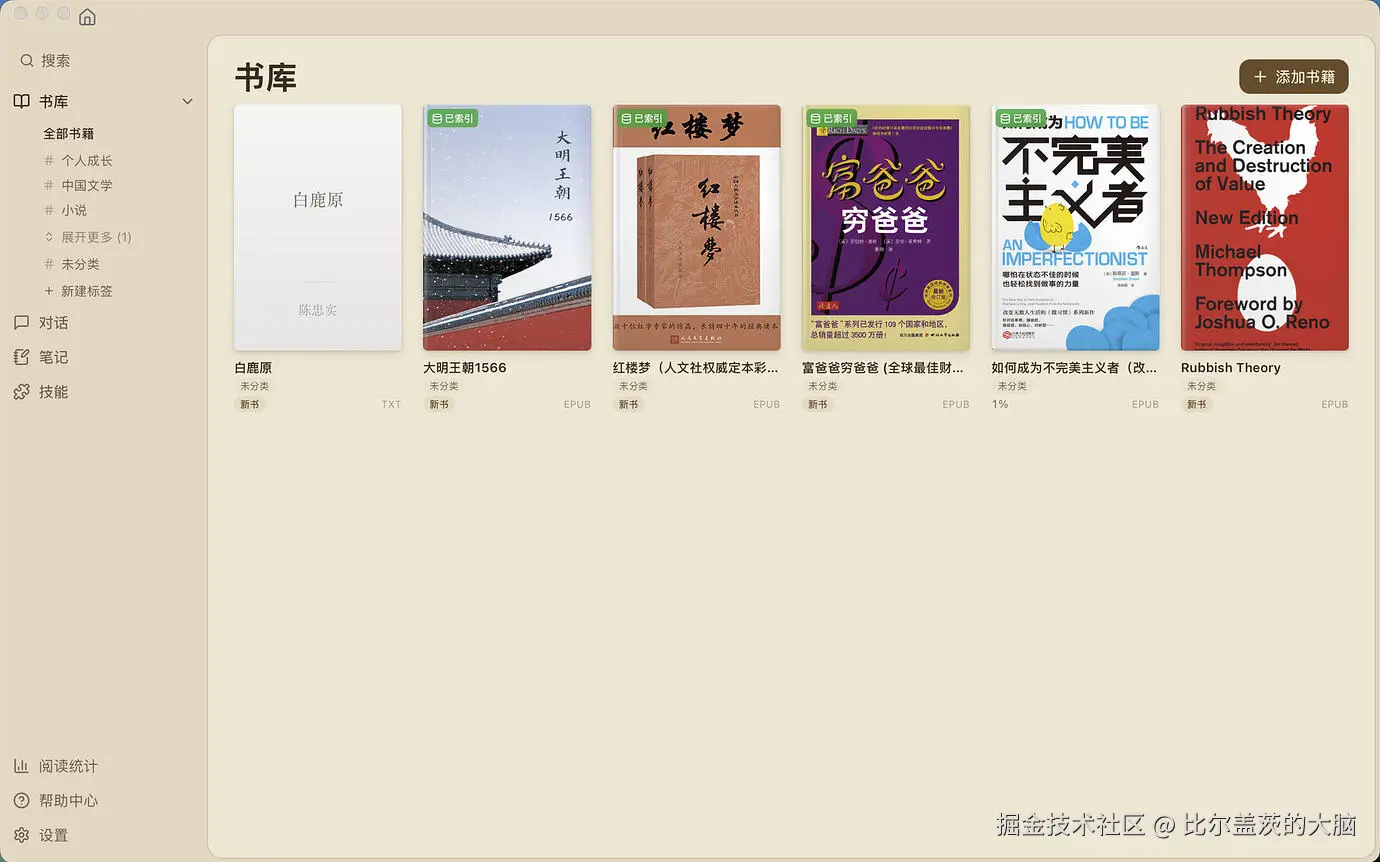Image resolution: width=1380 pixels, height=862 pixels.
Task: Collapse the 书库 section with its chevron
Action: pyautogui.click(x=187, y=100)
